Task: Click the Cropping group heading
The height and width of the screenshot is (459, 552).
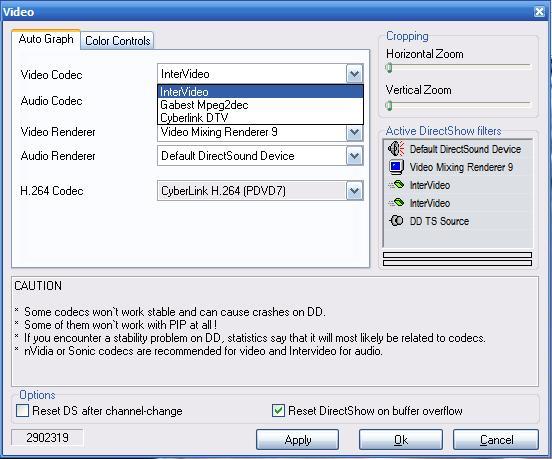Action: coord(407,36)
